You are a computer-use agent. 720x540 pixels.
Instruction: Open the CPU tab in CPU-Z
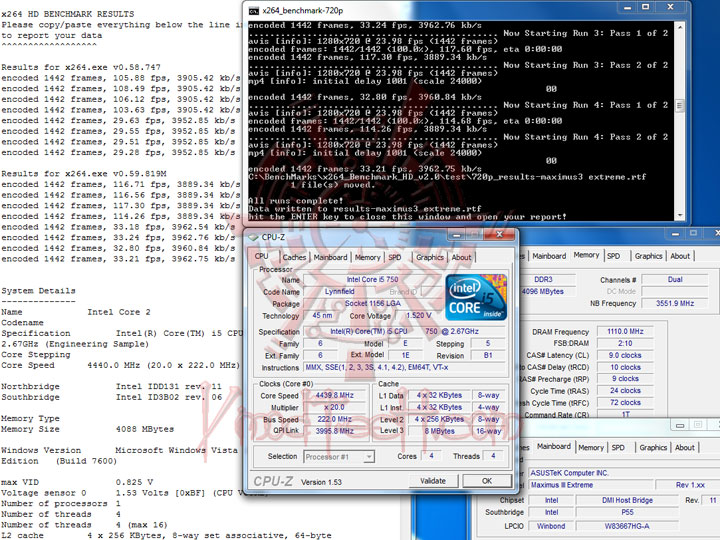tap(262, 256)
